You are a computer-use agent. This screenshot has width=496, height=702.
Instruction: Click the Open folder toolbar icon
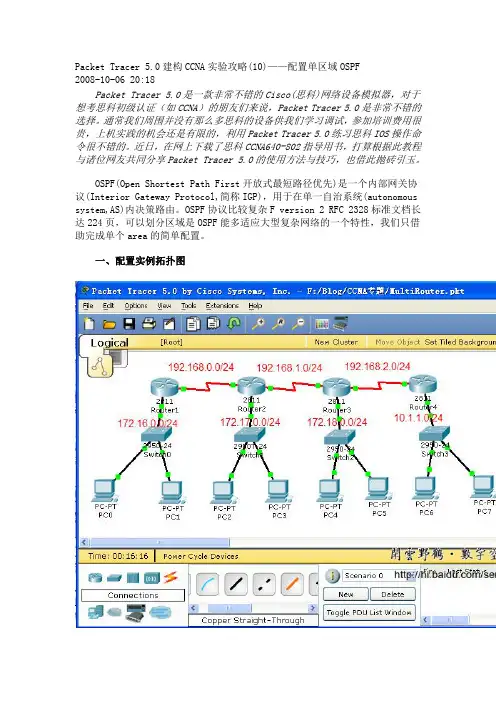(109, 324)
